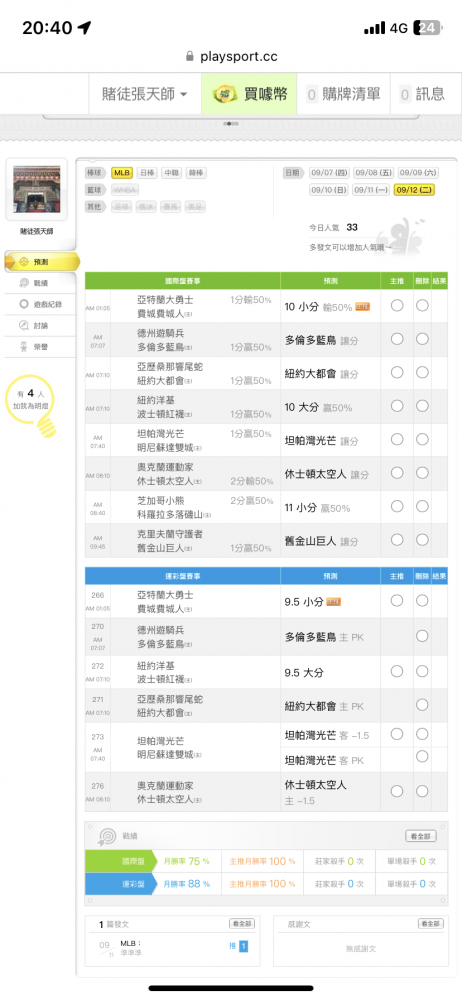Screen dimensions: 462x1000
Task: Open the 購牌清單 link
Action: click(x=344, y=94)
